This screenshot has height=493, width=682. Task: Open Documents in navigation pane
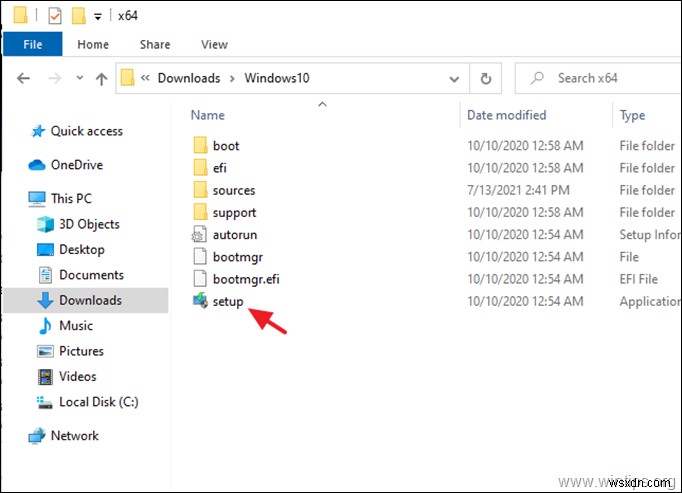pyautogui.click(x=91, y=275)
